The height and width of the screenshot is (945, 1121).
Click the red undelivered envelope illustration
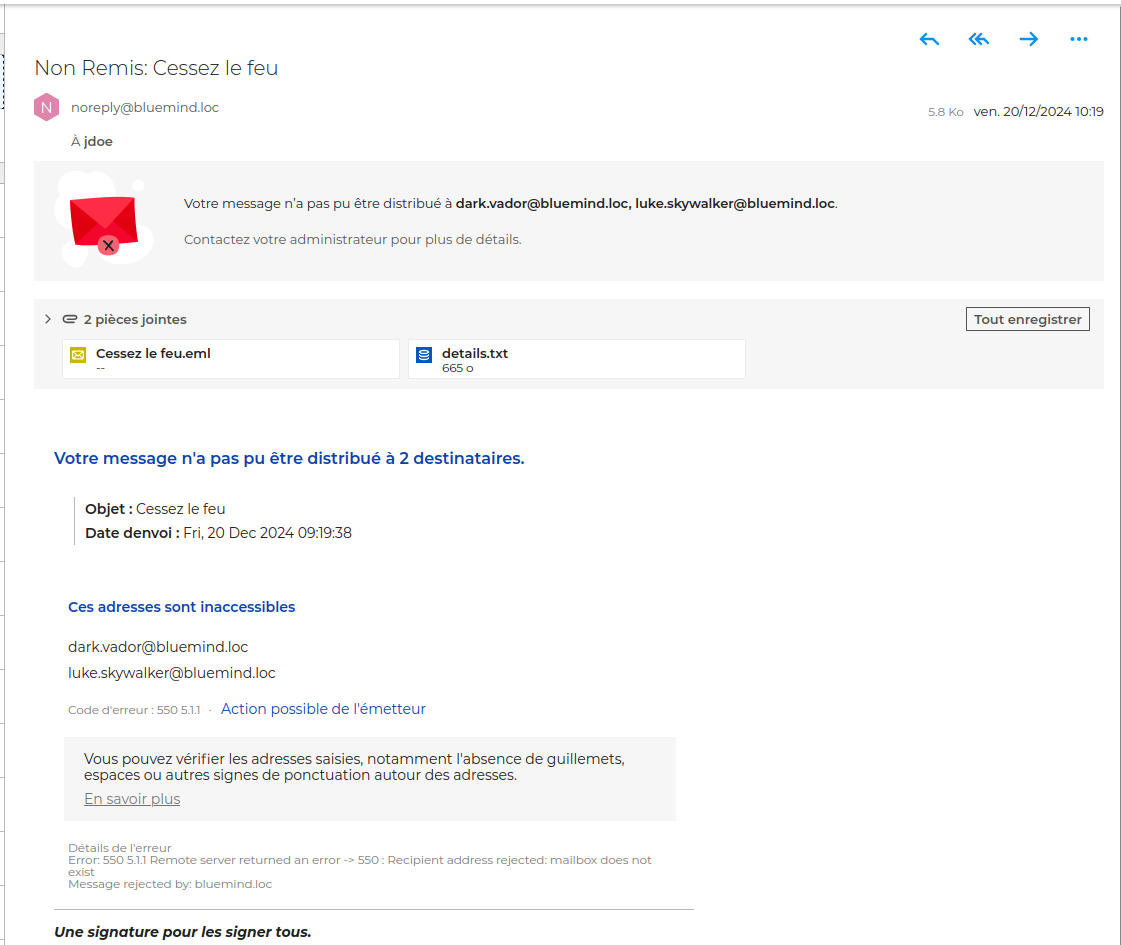103,221
